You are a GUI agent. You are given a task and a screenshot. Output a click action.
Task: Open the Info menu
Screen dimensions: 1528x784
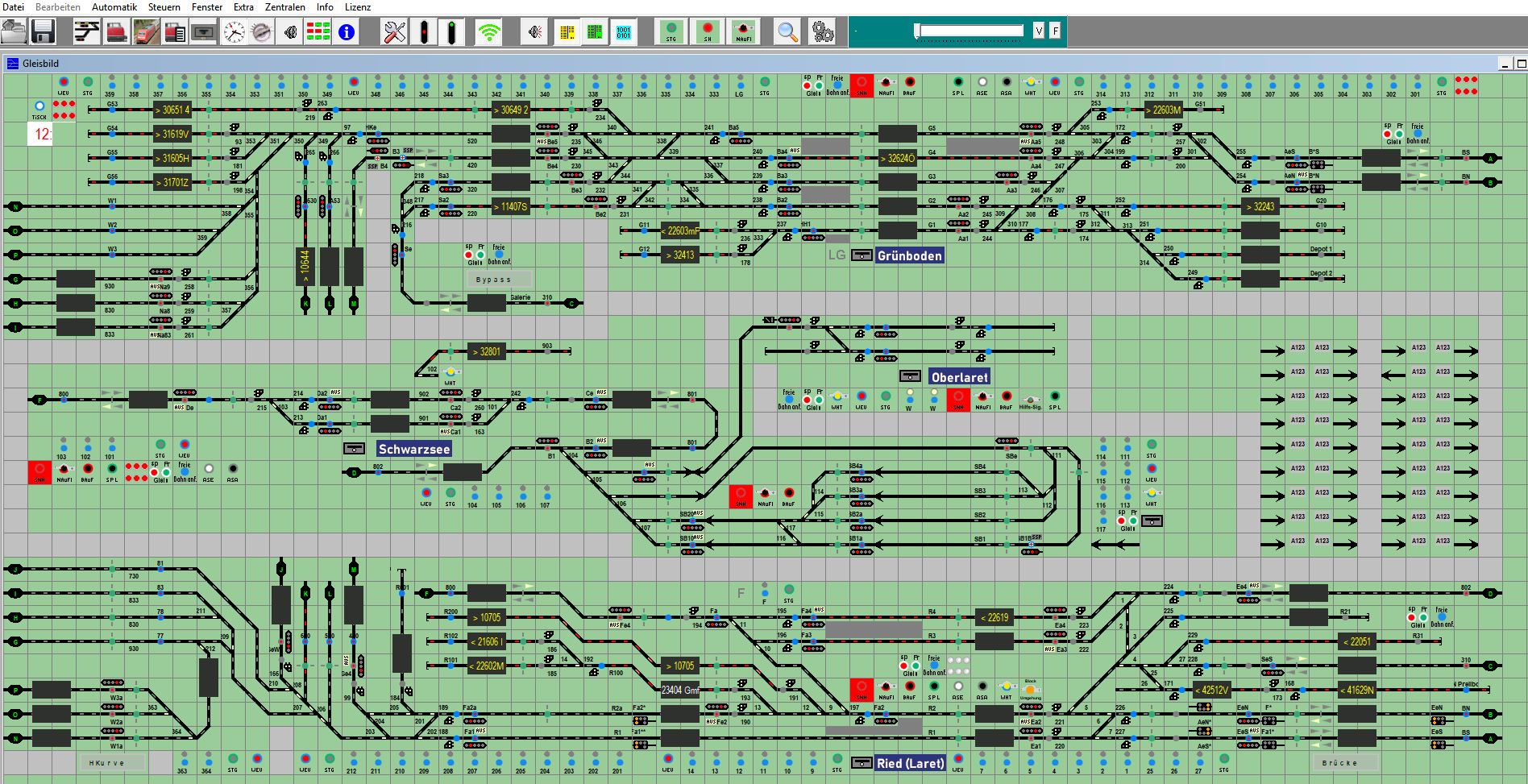click(325, 6)
